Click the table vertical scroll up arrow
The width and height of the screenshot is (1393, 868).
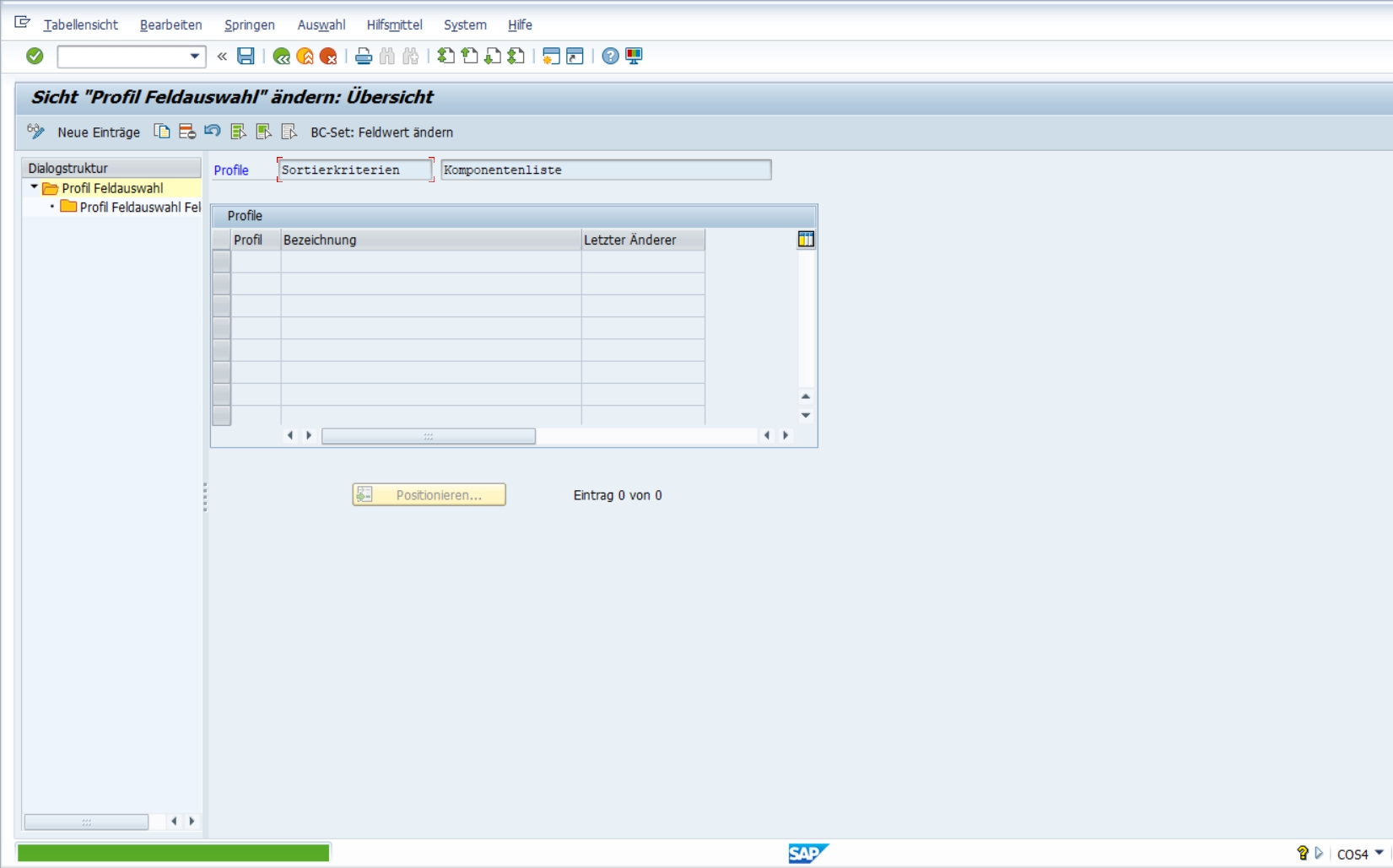point(806,396)
